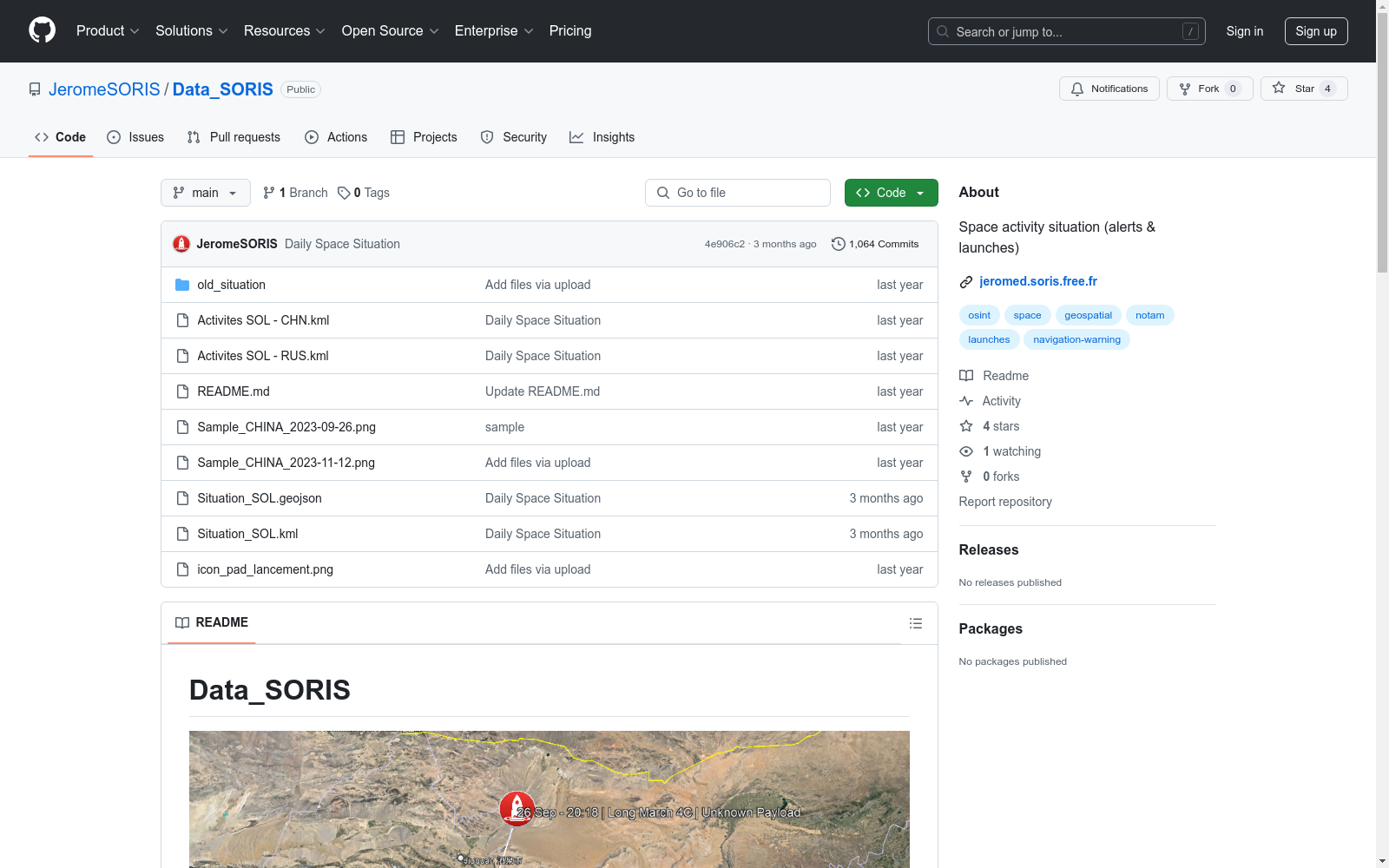Open the repository Activity page
Image resolution: width=1389 pixels, height=868 pixels.
click(990, 401)
